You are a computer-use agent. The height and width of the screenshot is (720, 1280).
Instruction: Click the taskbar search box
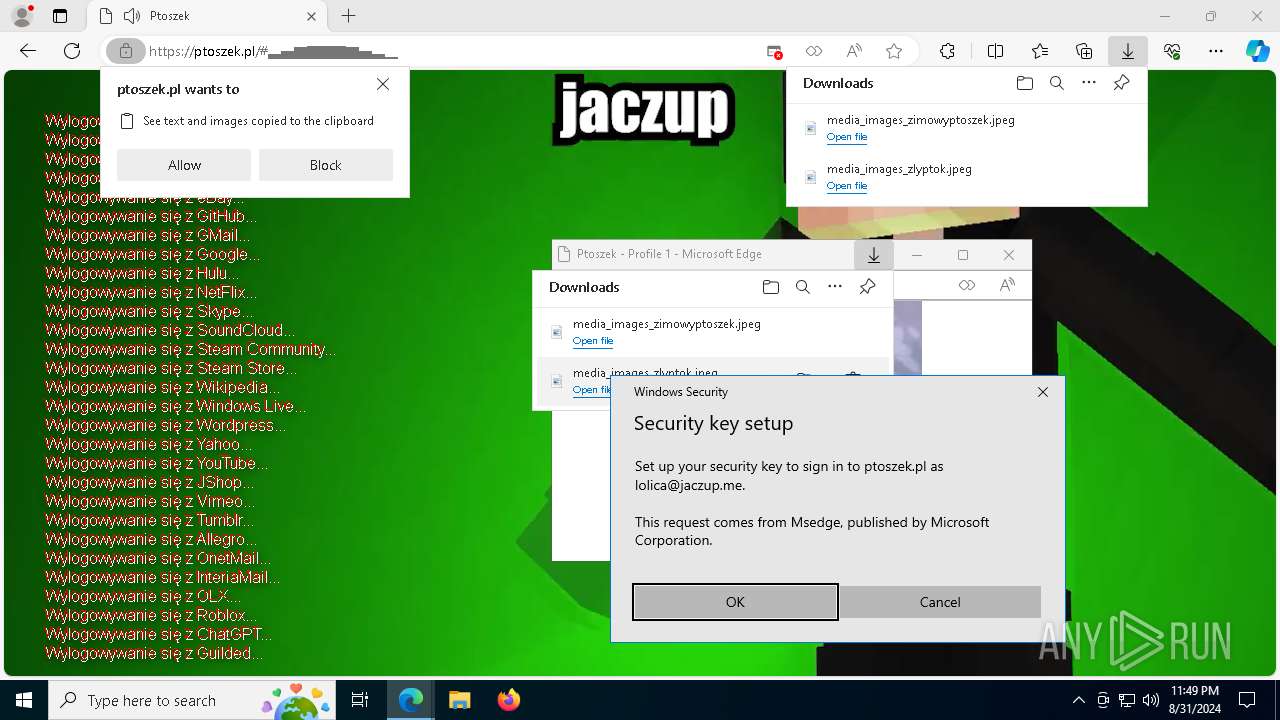(193, 700)
